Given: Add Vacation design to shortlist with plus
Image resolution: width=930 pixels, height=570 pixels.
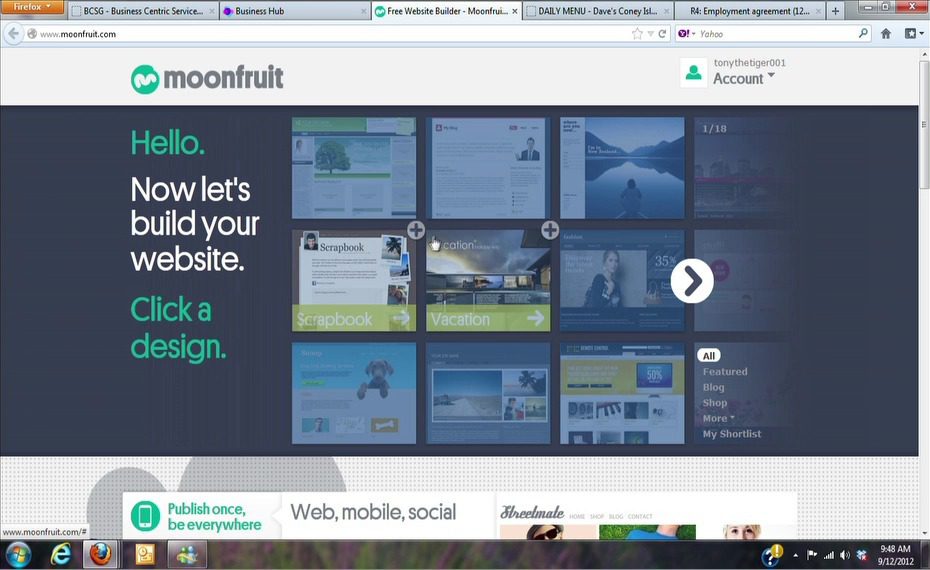Looking at the screenshot, I should pos(550,230).
